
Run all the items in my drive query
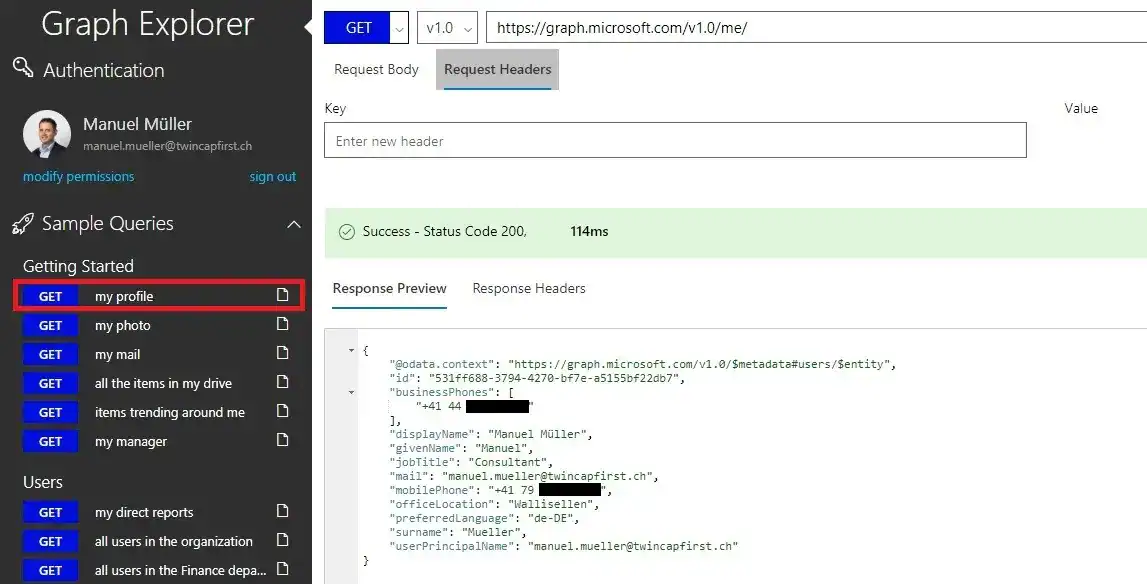159,383
